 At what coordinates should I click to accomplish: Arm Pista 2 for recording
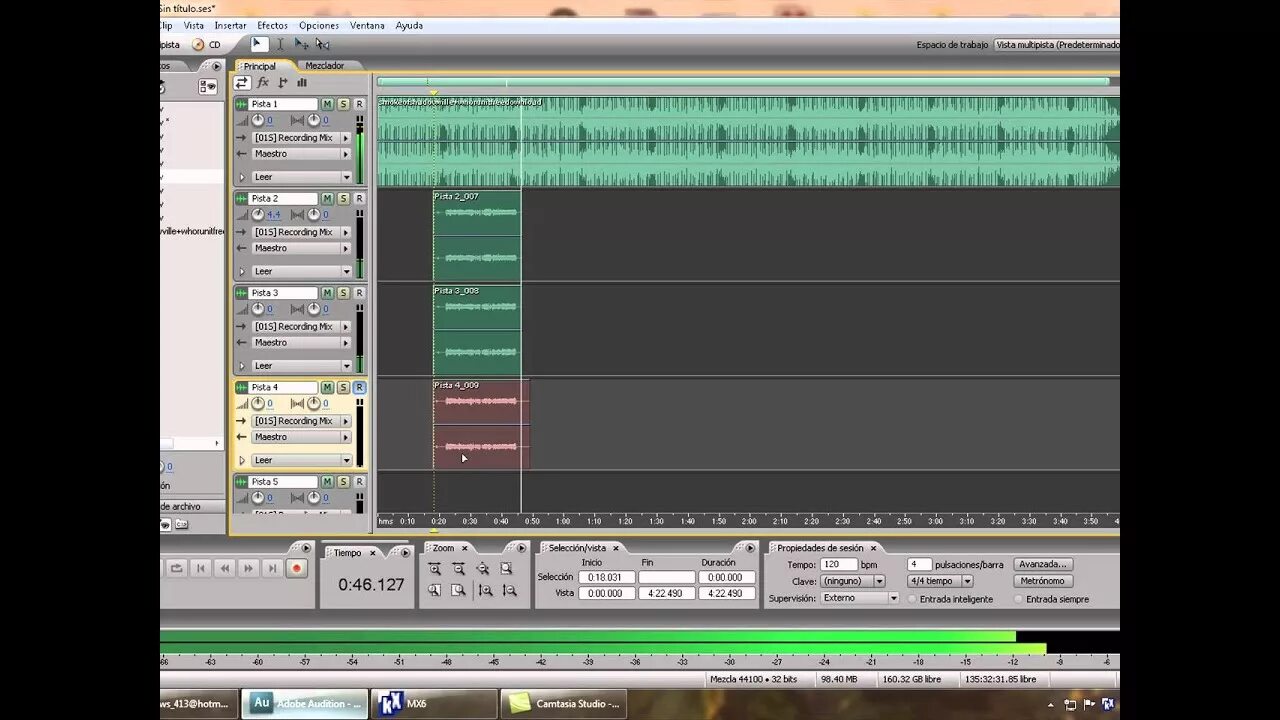tap(359, 199)
